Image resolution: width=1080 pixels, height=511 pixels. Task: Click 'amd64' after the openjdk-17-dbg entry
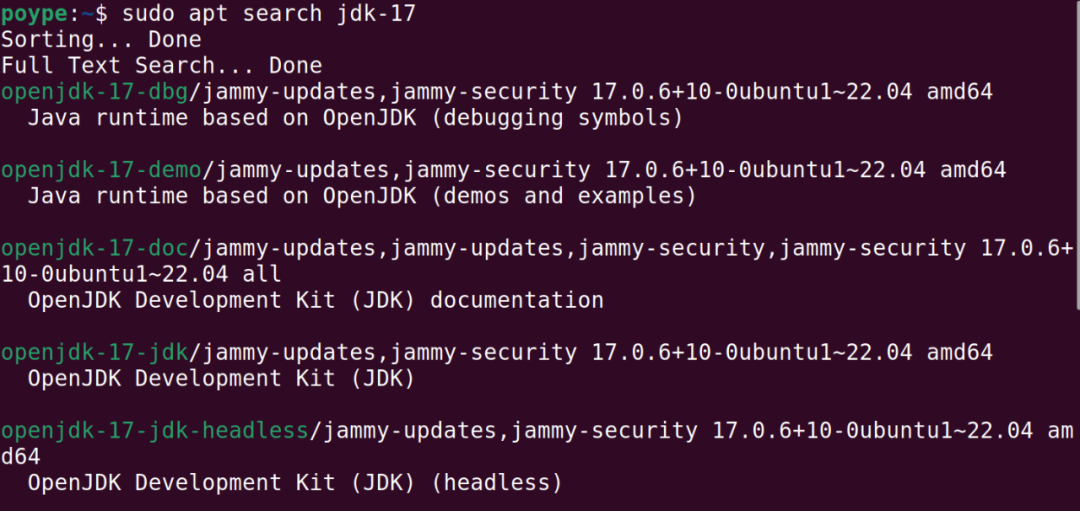pos(959,92)
